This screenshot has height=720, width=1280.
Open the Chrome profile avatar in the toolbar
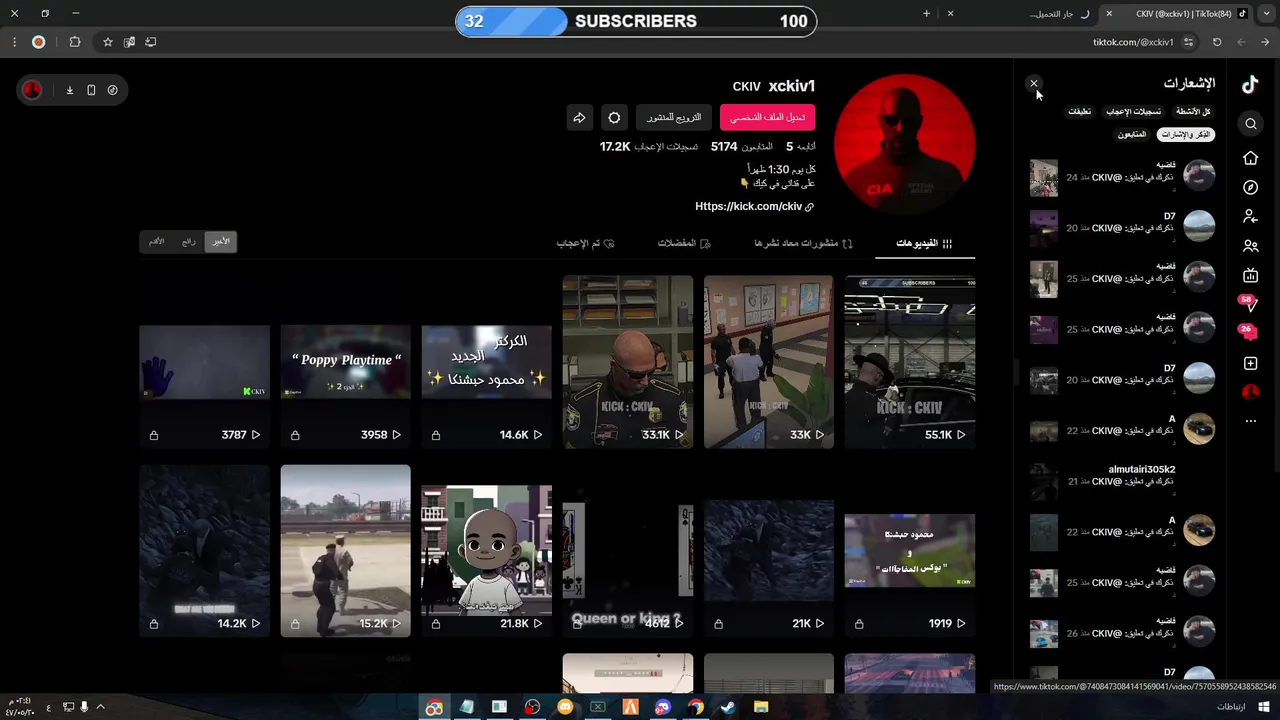38,42
